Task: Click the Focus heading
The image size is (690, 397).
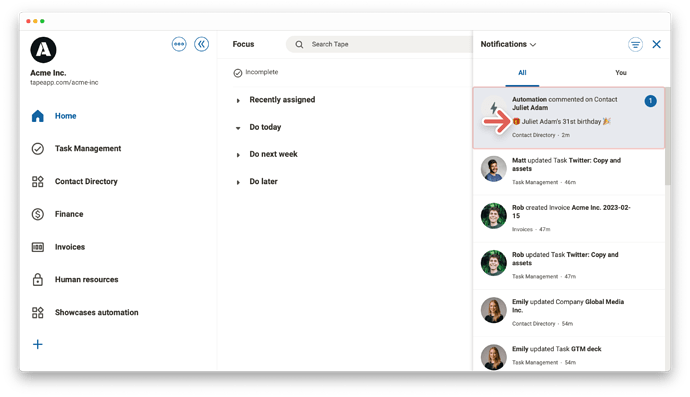Action: 243,44
